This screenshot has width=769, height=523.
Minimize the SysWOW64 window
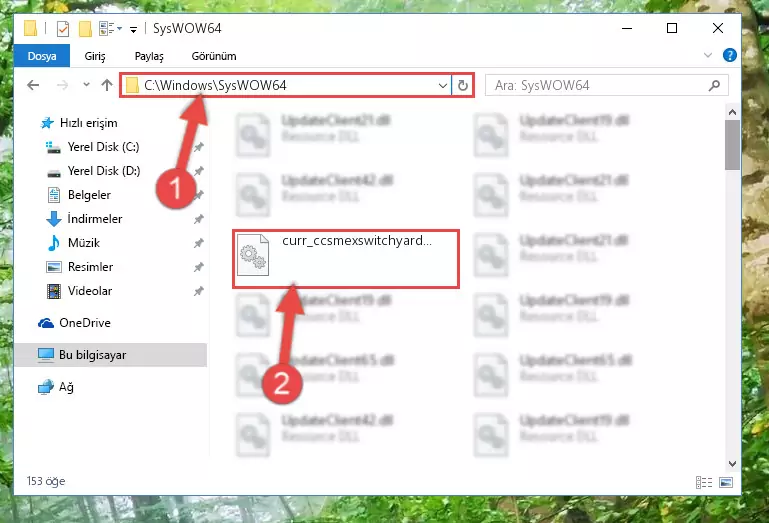coord(627,28)
